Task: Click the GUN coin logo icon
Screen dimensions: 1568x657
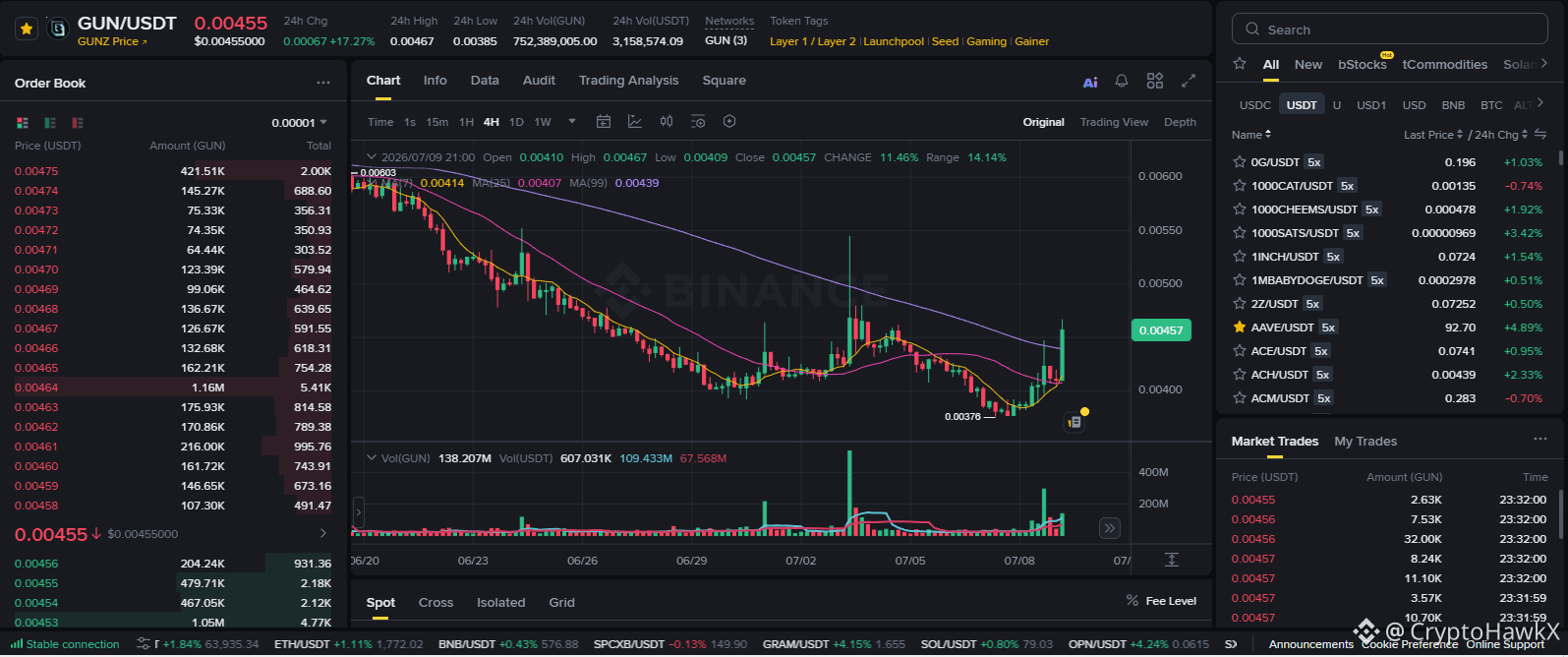Action: 58,29
